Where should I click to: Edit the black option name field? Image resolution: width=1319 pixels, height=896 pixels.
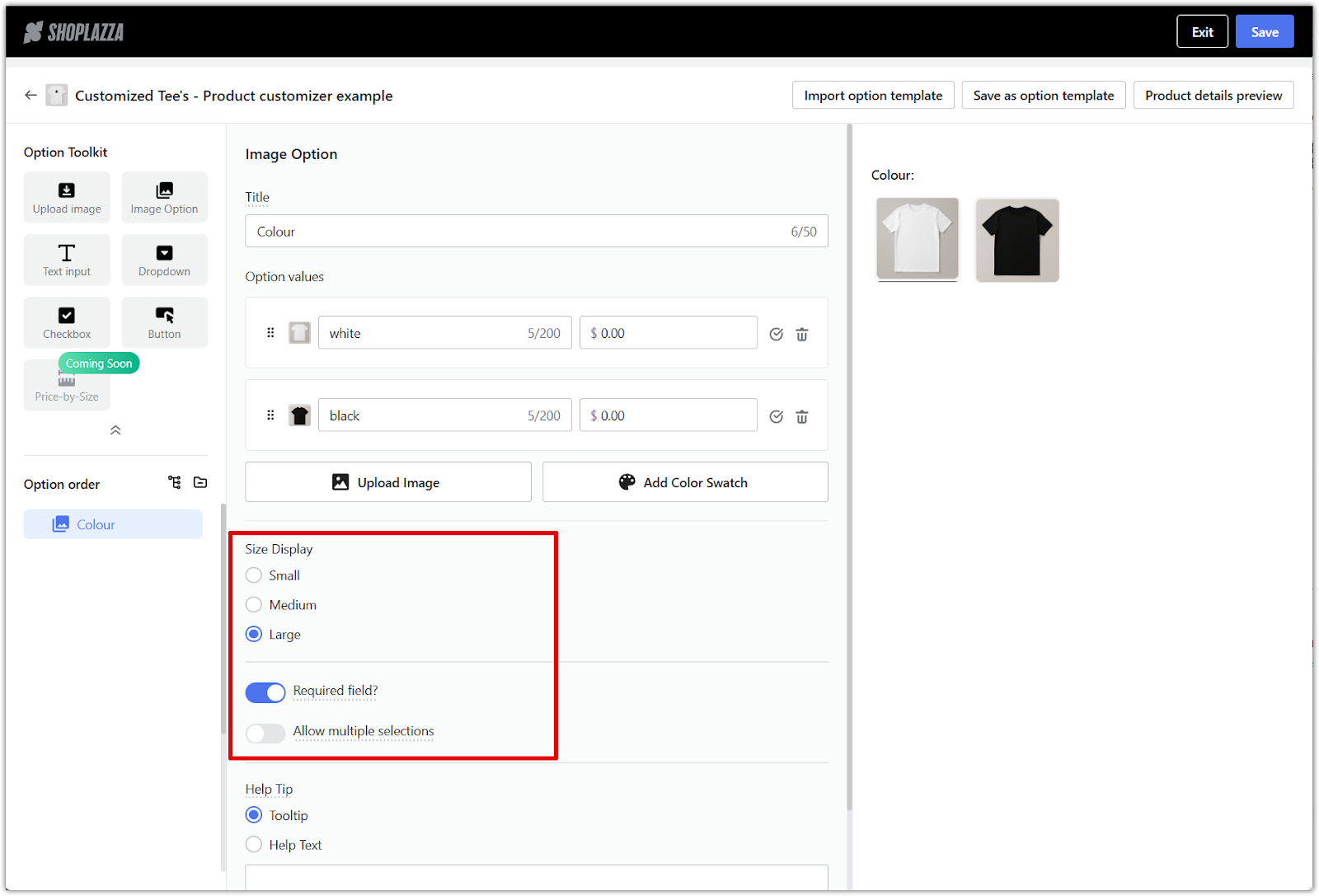pyautogui.click(x=445, y=415)
